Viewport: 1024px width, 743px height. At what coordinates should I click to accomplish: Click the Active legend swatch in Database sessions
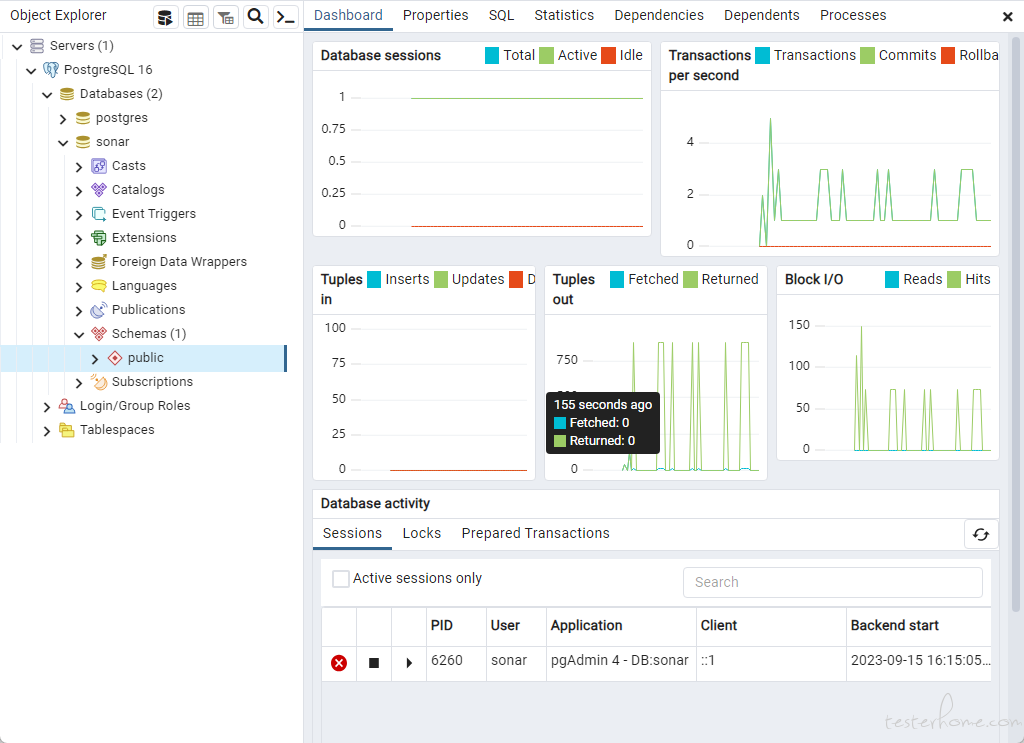[x=547, y=55]
